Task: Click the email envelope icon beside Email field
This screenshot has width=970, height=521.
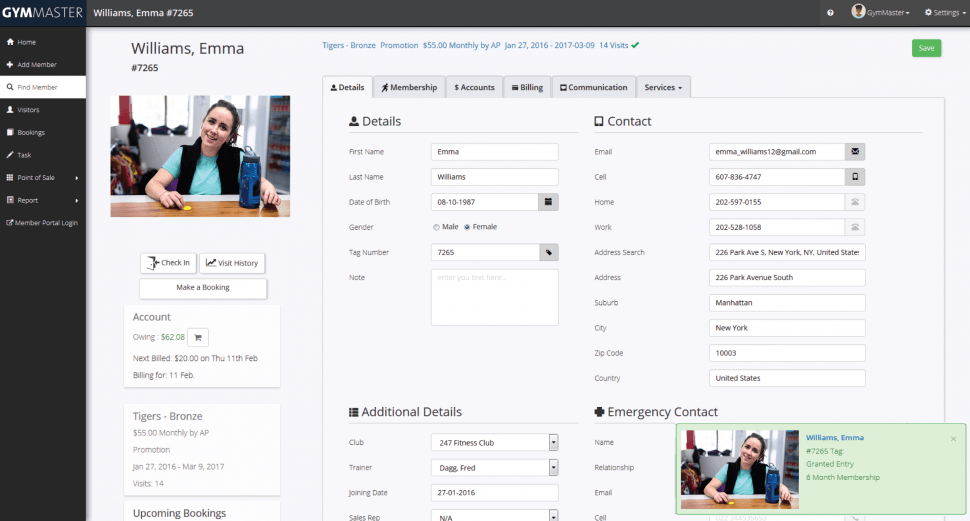Action: click(x=855, y=152)
